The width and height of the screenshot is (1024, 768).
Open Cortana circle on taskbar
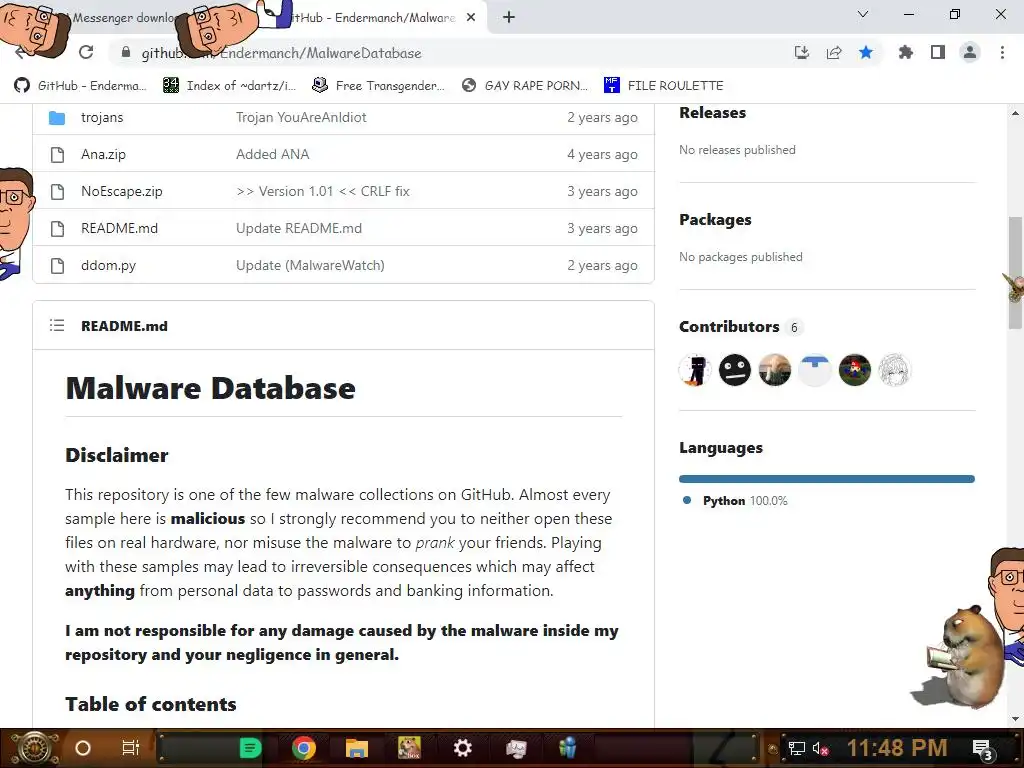[83, 748]
